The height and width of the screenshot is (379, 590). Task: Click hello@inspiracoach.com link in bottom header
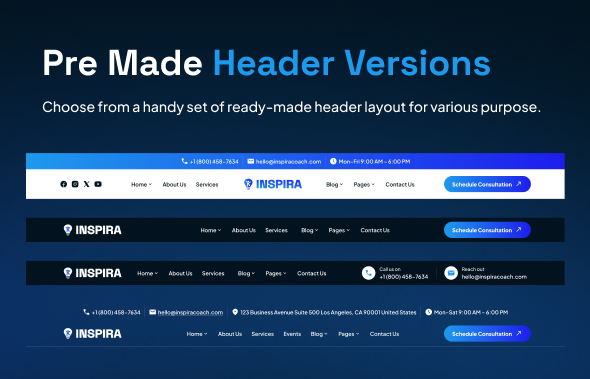point(190,312)
